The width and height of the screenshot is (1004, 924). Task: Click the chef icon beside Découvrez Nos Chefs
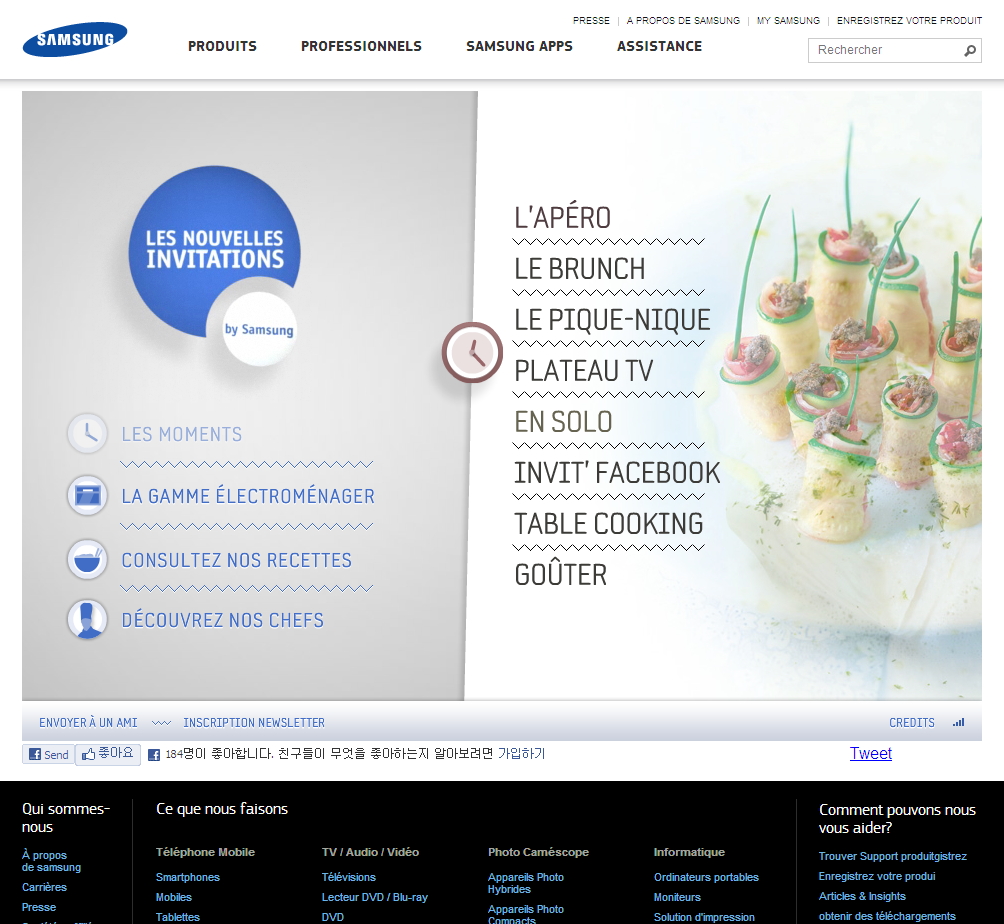click(87, 619)
